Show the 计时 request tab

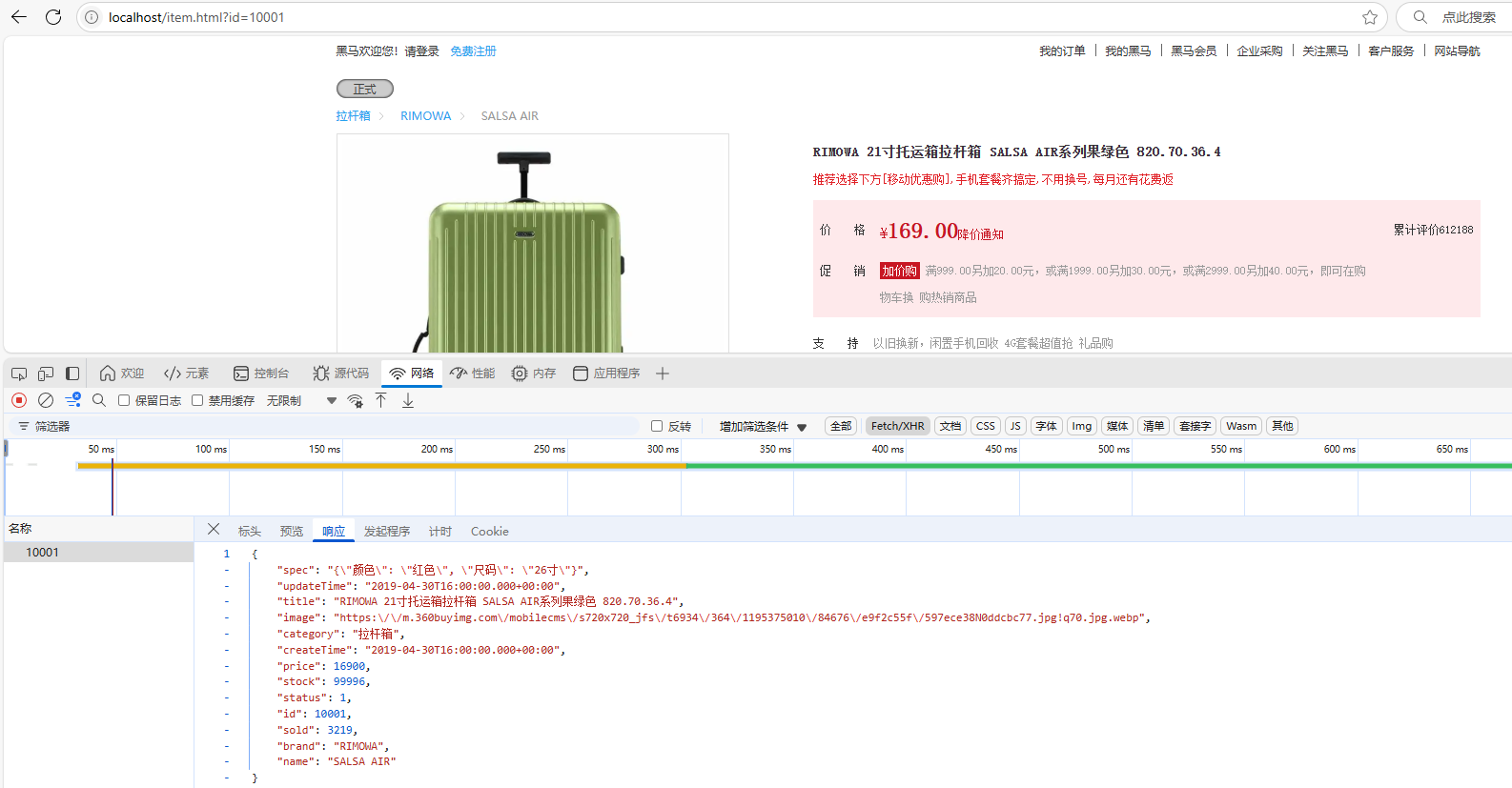point(440,531)
